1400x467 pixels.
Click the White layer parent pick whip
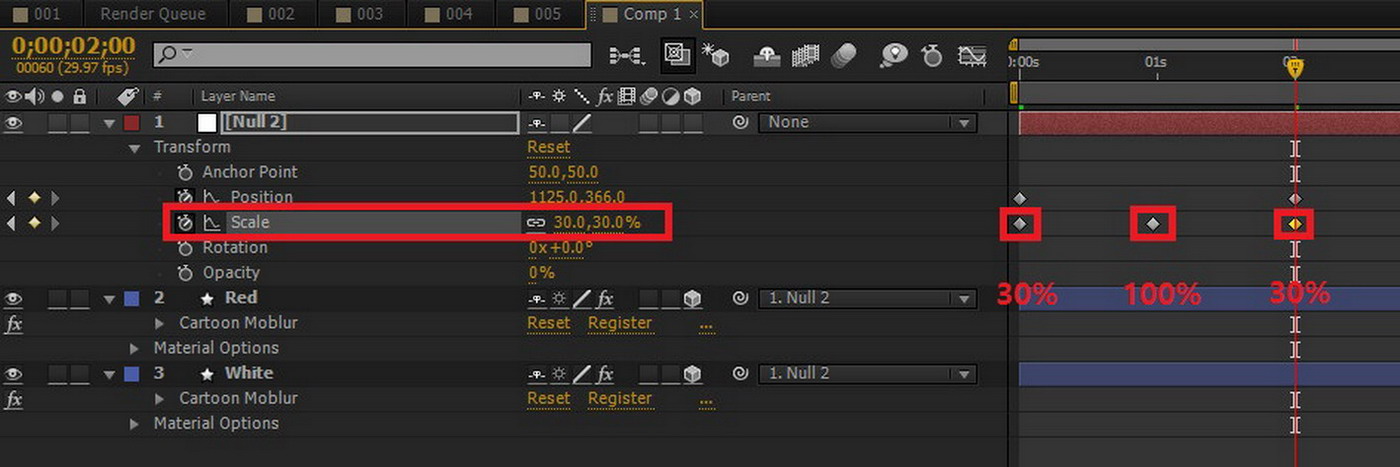coord(740,373)
